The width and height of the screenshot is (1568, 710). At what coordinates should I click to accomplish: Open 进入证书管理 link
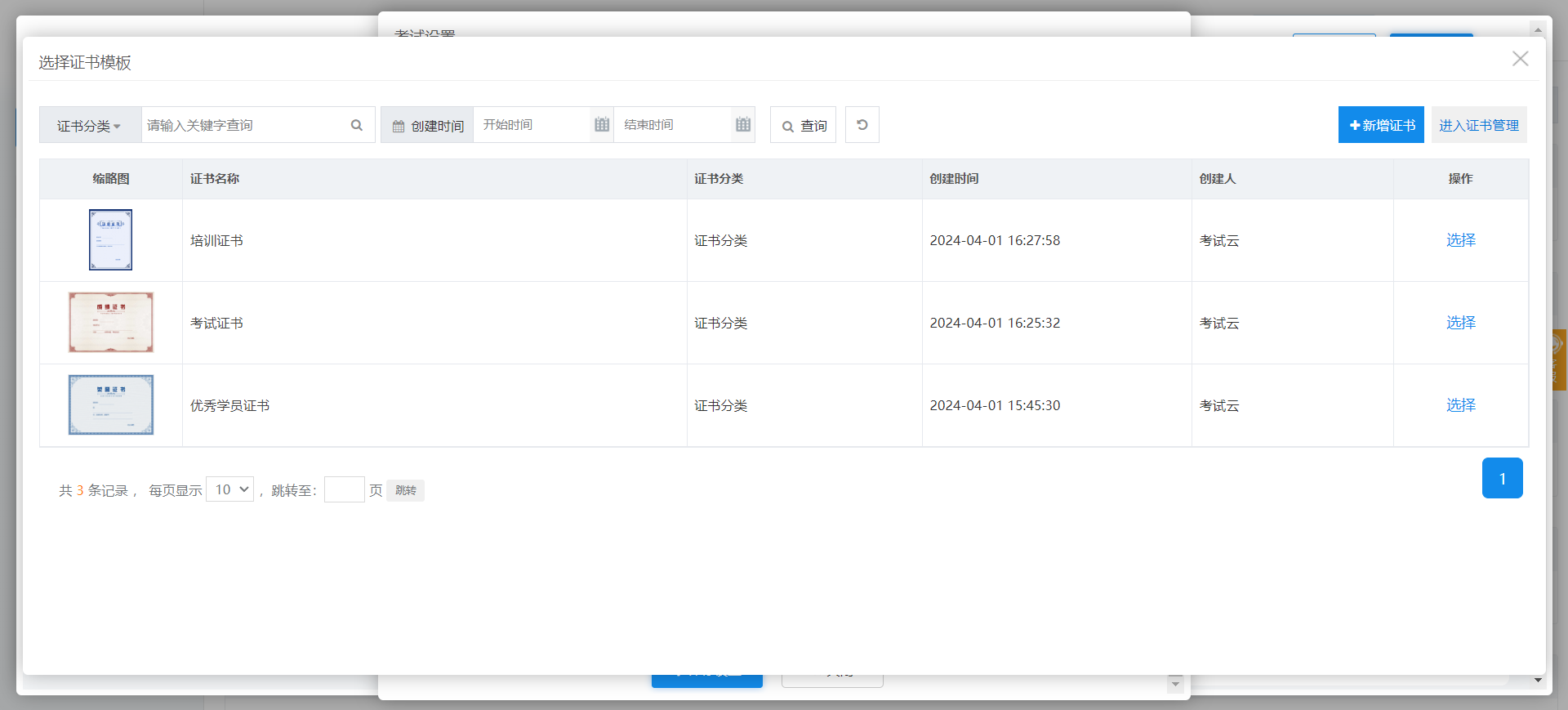click(1478, 125)
